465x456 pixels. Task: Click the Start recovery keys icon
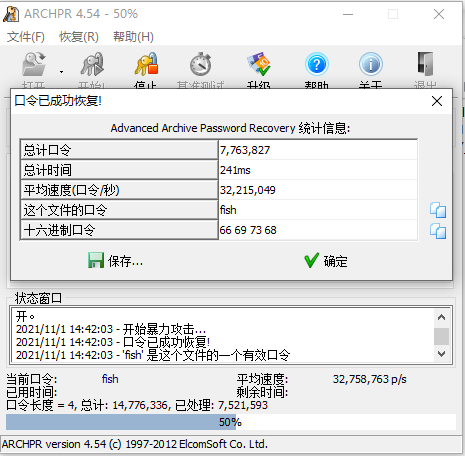pyautogui.click(x=92, y=64)
